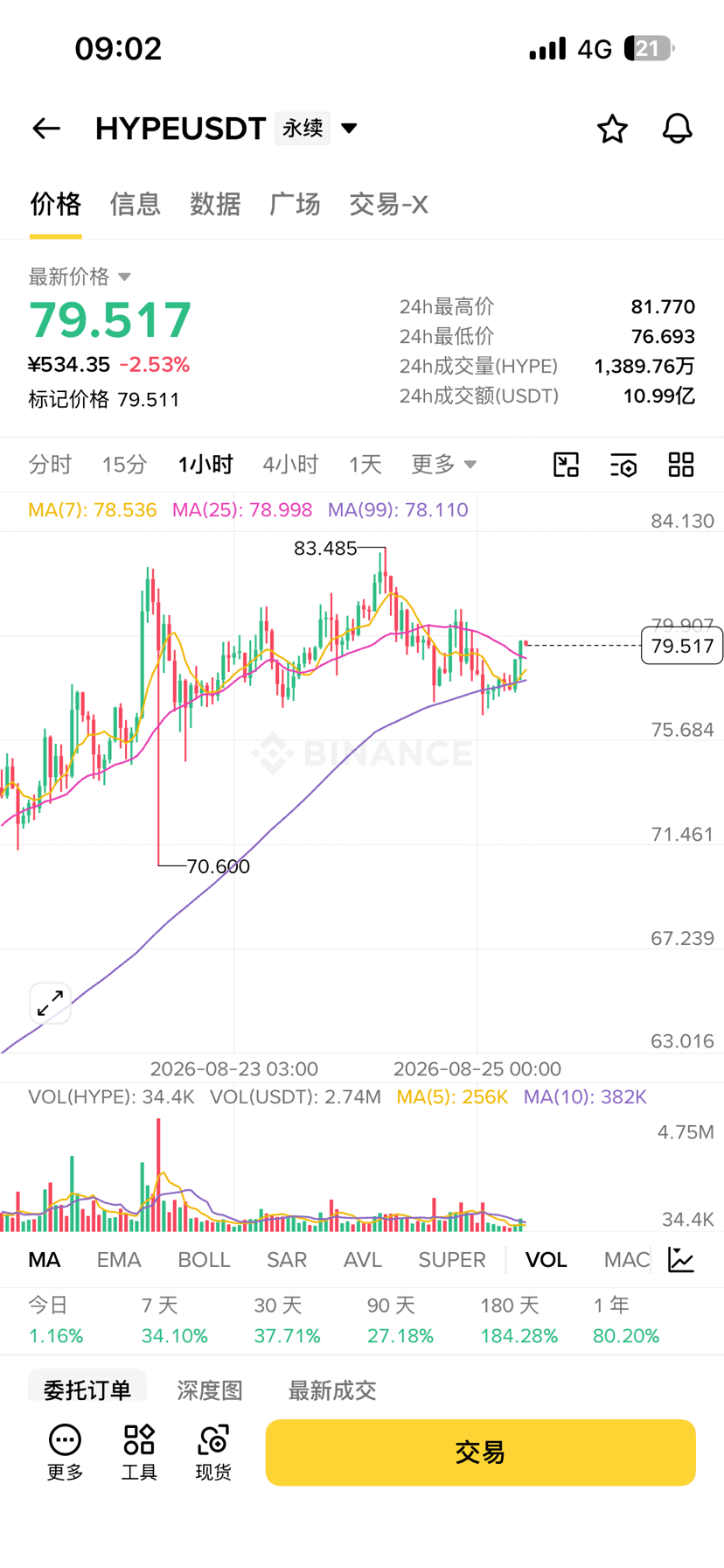The image size is (724, 1568).
Task: Toggle the BOLL indicator
Action: (204, 1260)
